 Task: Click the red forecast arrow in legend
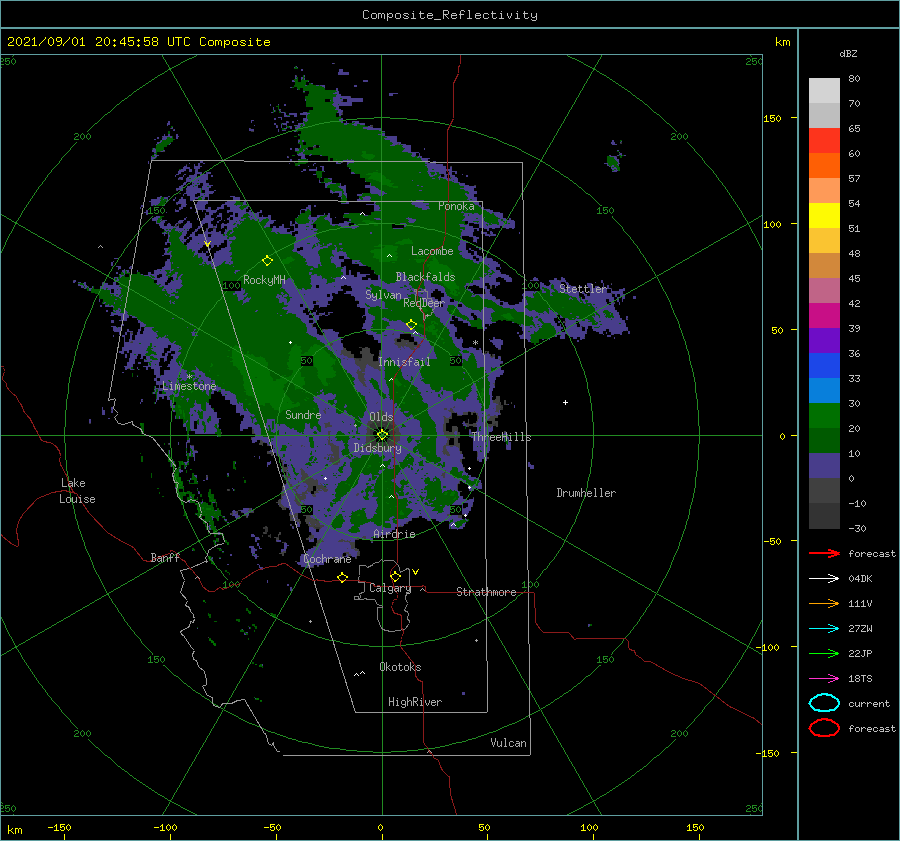[x=824, y=553]
